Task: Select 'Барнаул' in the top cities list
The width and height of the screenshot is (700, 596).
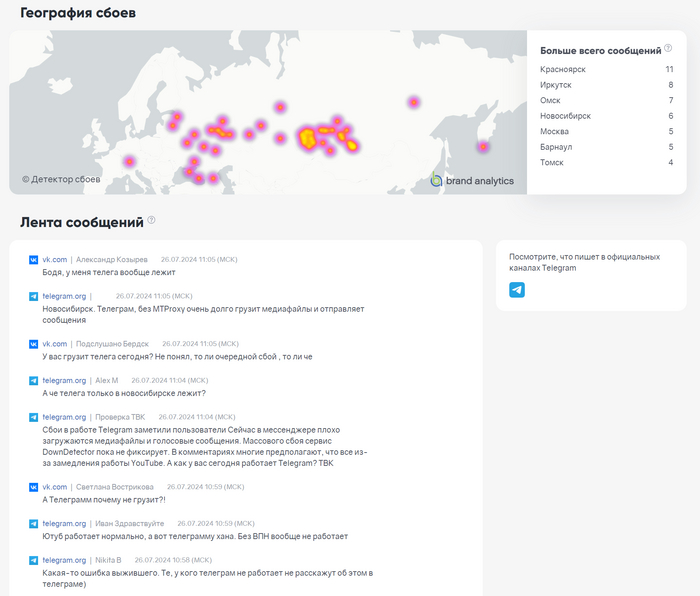Action: tap(556, 147)
